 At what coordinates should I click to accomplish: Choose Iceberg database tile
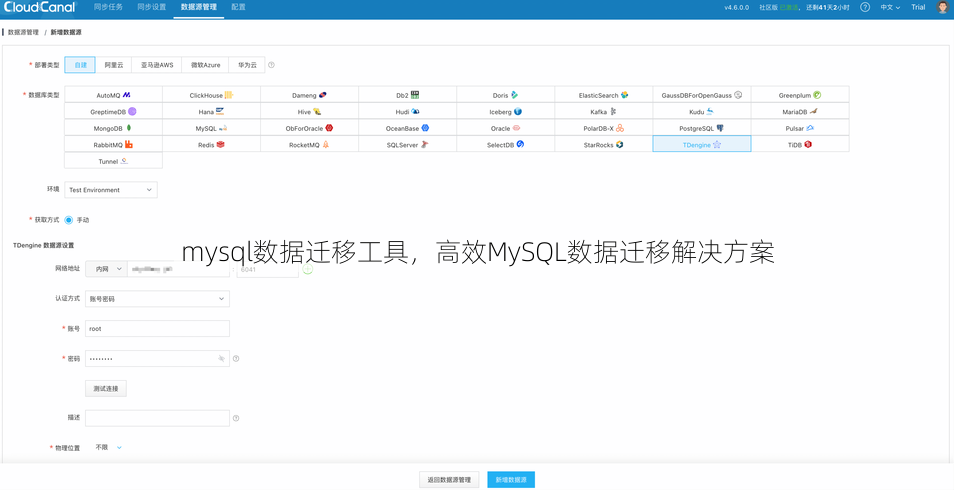point(505,111)
